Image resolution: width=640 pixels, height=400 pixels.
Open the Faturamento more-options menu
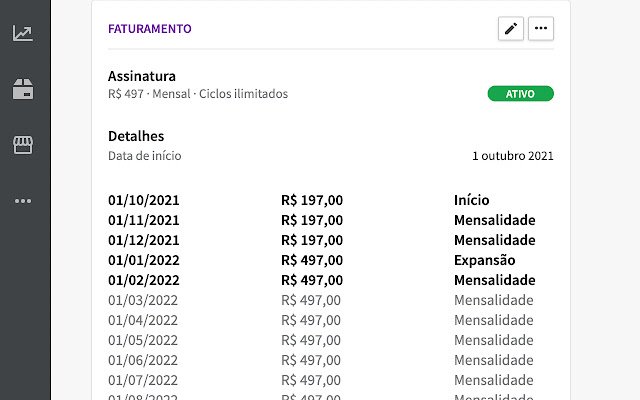541,29
